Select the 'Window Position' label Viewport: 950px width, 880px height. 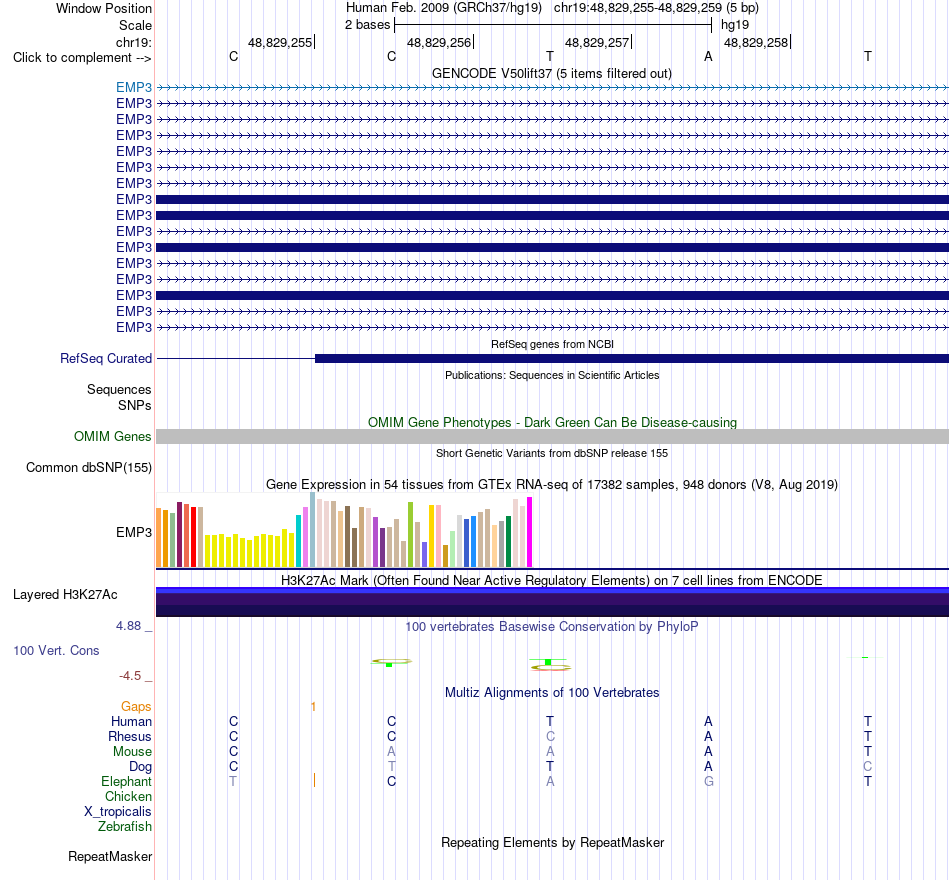[x=104, y=8]
